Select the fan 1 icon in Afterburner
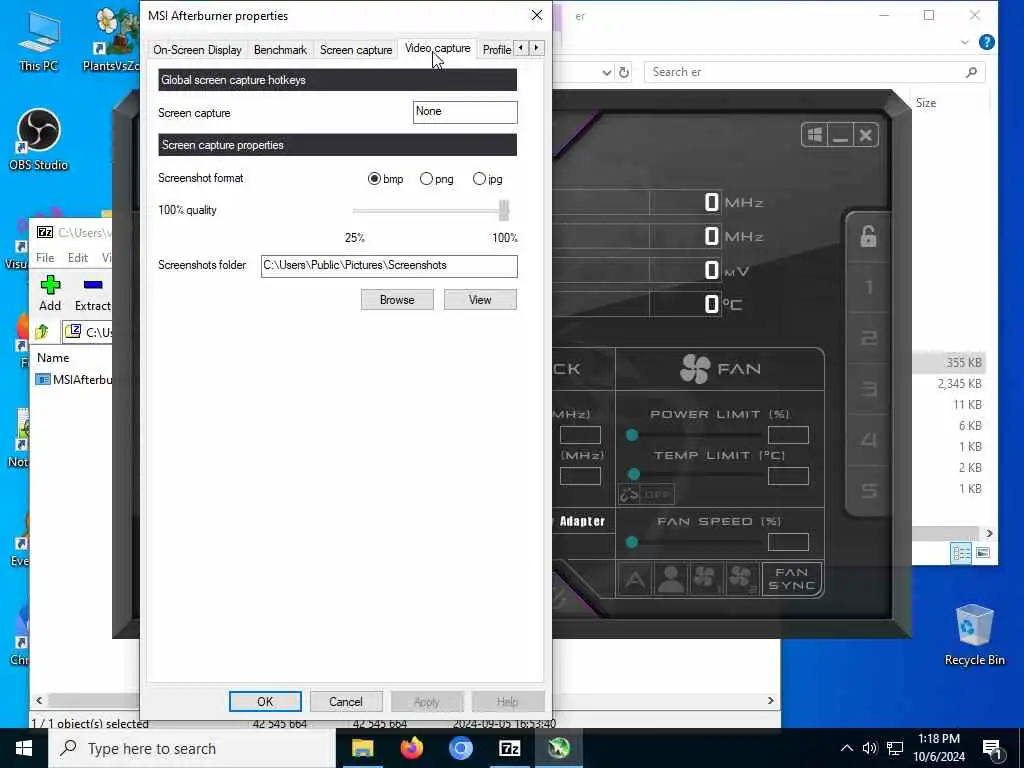This screenshot has width=1024, height=768. 706,579
